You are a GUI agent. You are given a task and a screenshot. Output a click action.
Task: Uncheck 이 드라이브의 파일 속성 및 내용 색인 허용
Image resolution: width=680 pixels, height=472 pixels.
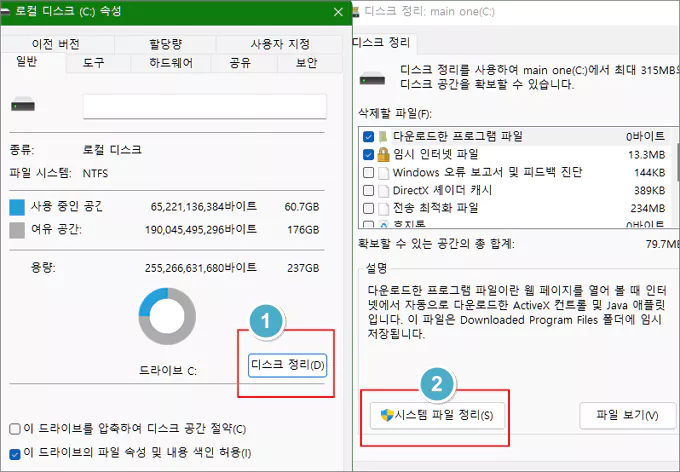click(x=15, y=454)
